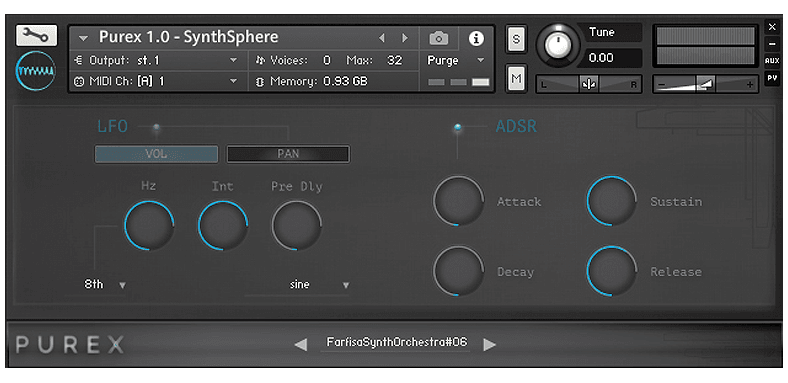Click the LFO Pre Dly knob
The image size is (788, 383).
pos(297,226)
